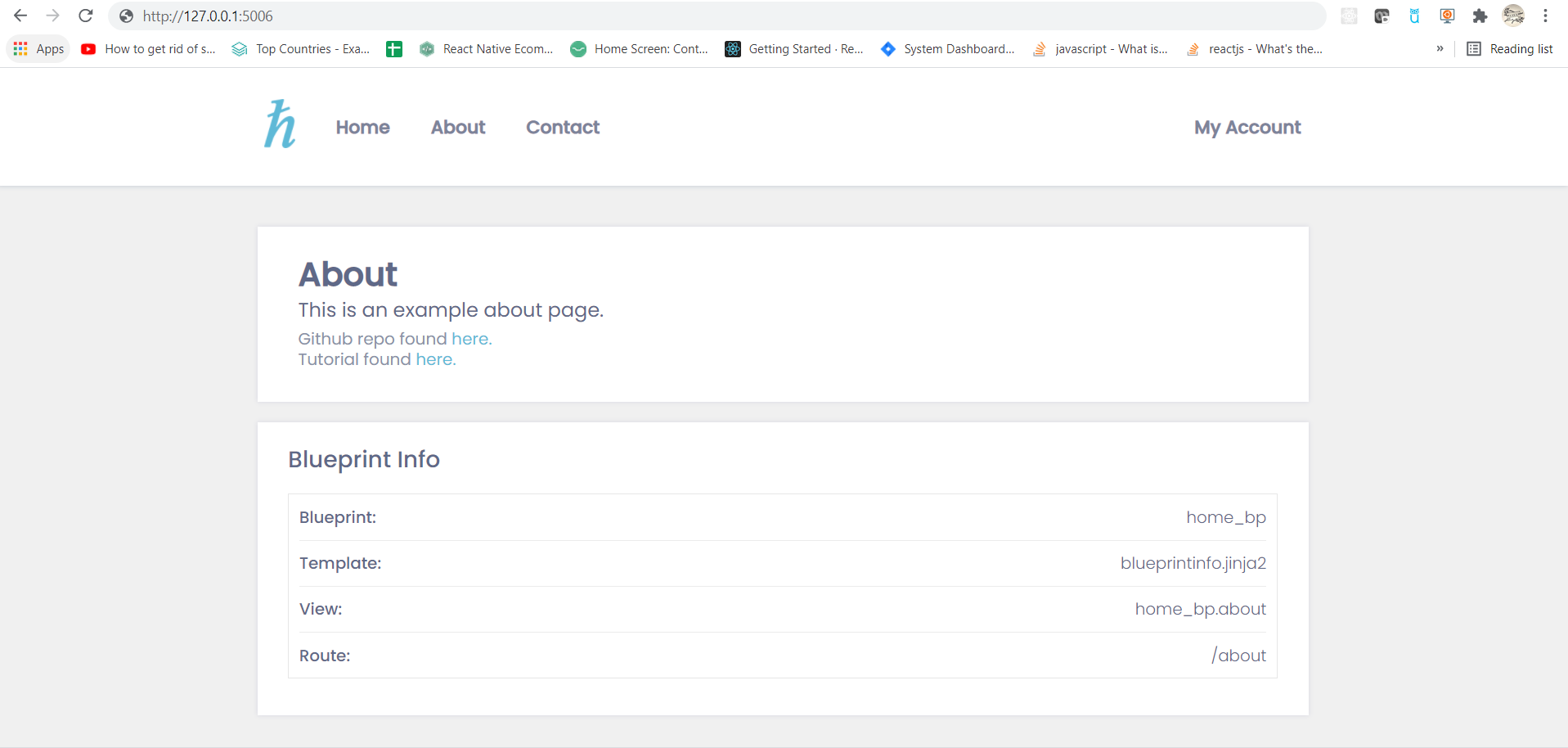The height and width of the screenshot is (748, 1568).
Task: Click the 'Blueprint Info' heading
Action: (364, 459)
